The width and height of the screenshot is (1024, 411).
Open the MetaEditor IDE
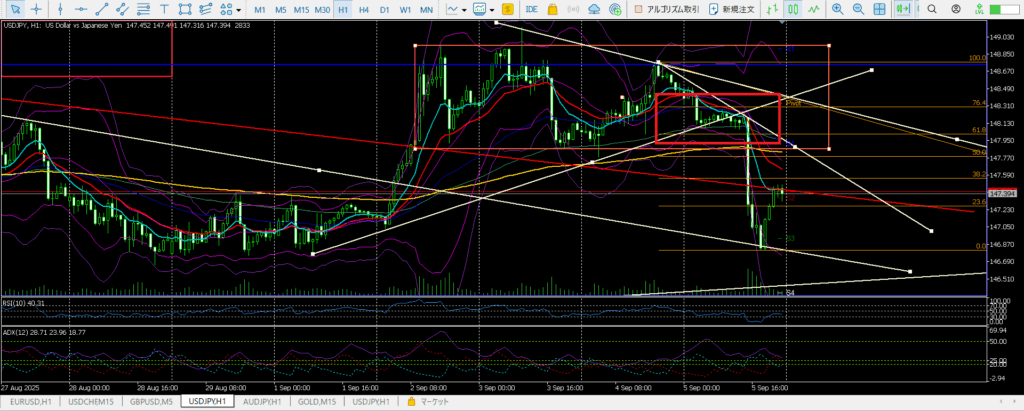click(x=531, y=9)
